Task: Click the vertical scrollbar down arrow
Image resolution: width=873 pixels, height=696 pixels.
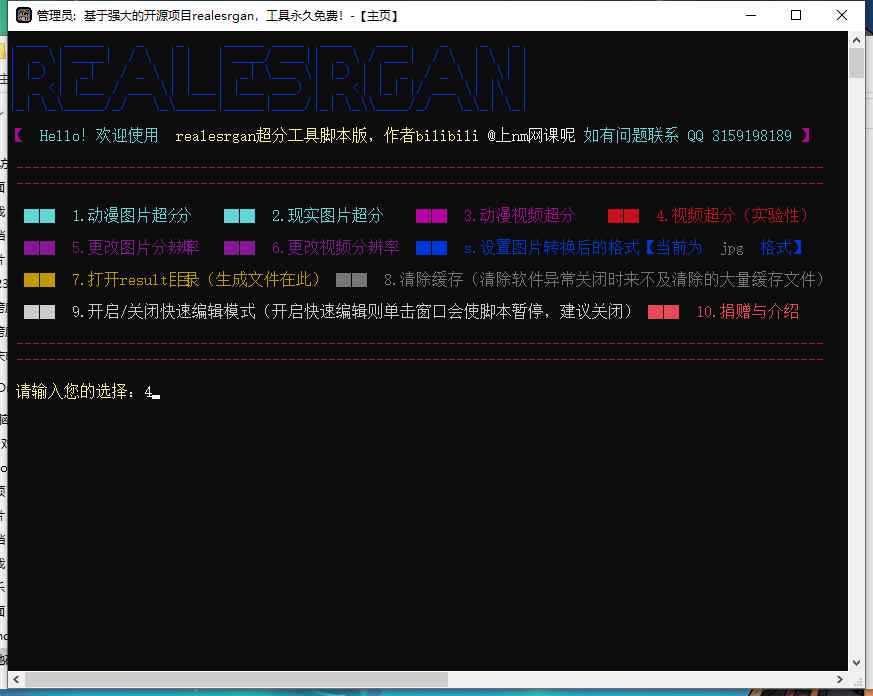Action: [x=856, y=662]
